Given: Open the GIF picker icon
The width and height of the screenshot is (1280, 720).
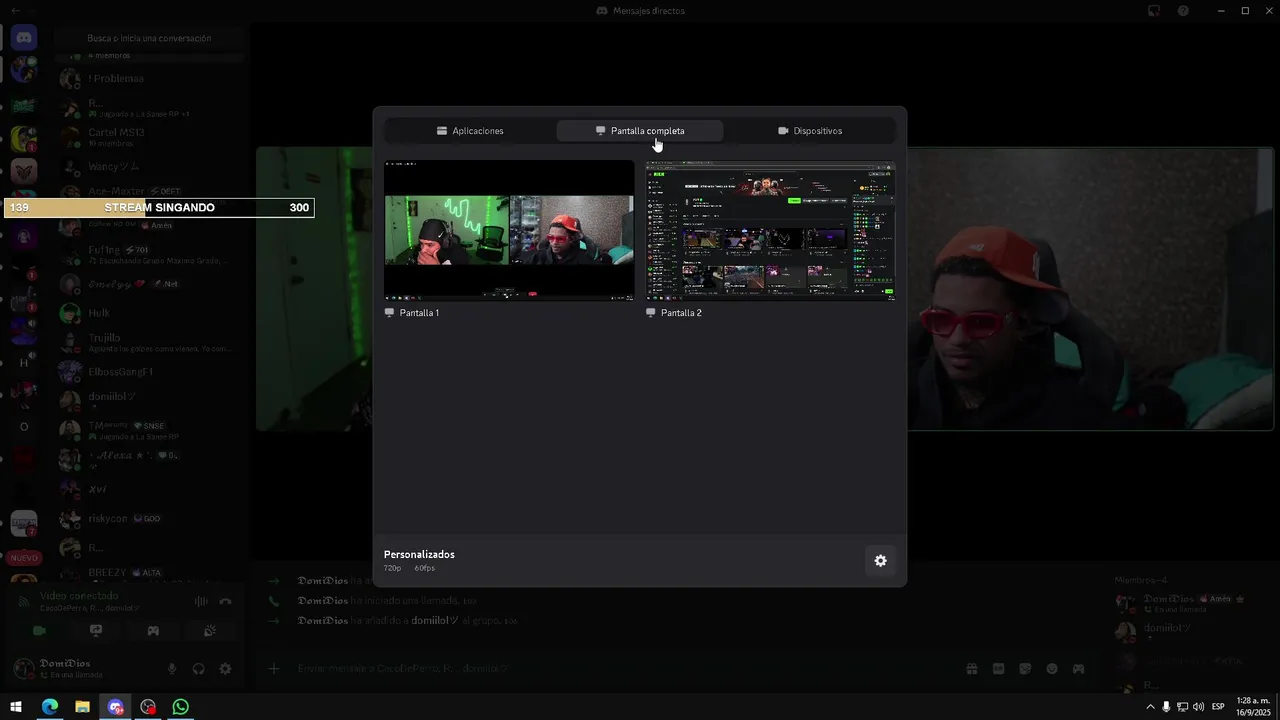Looking at the screenshot, I should coord(998,668).
